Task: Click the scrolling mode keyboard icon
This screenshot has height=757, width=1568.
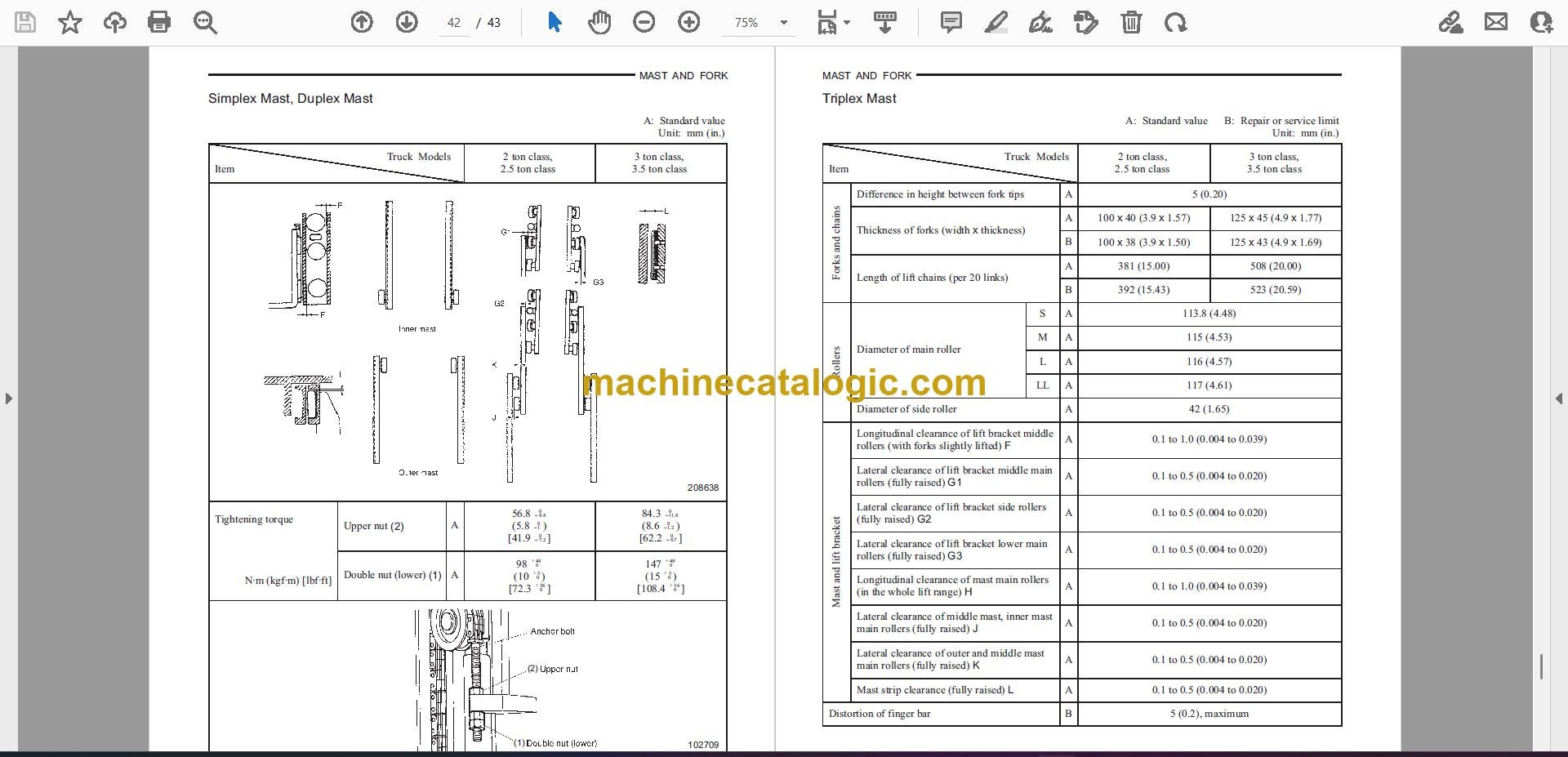Action: tap(885, 23)
